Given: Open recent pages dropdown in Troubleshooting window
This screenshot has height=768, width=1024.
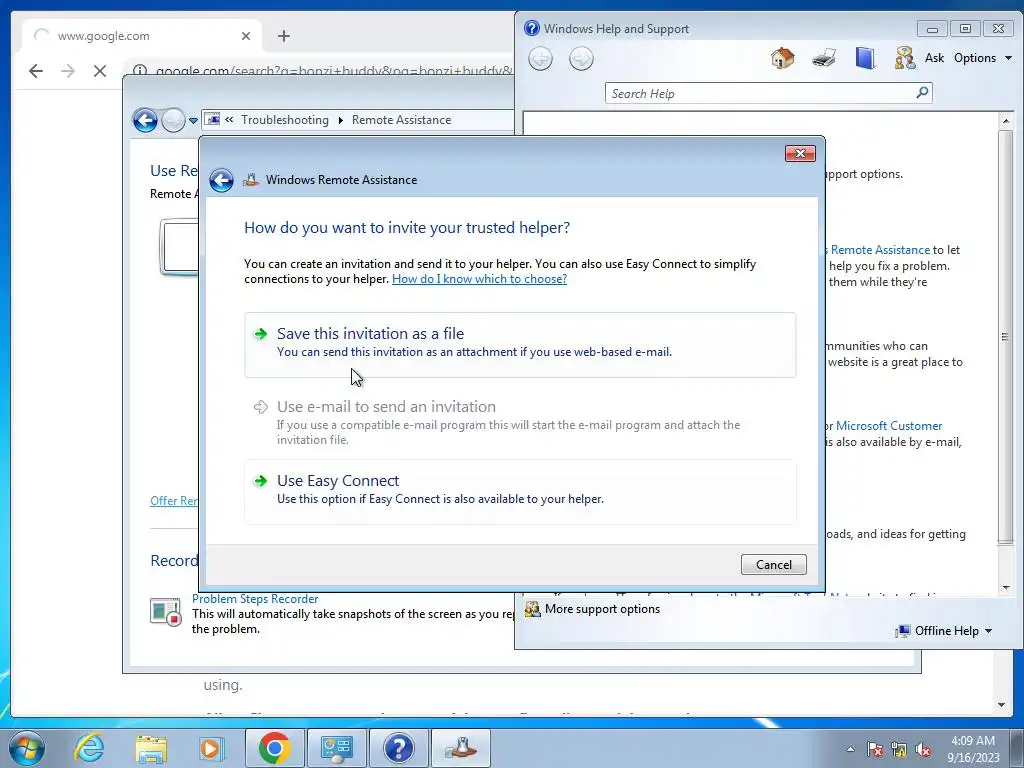Looking at the screenshot, I should 193,121.
